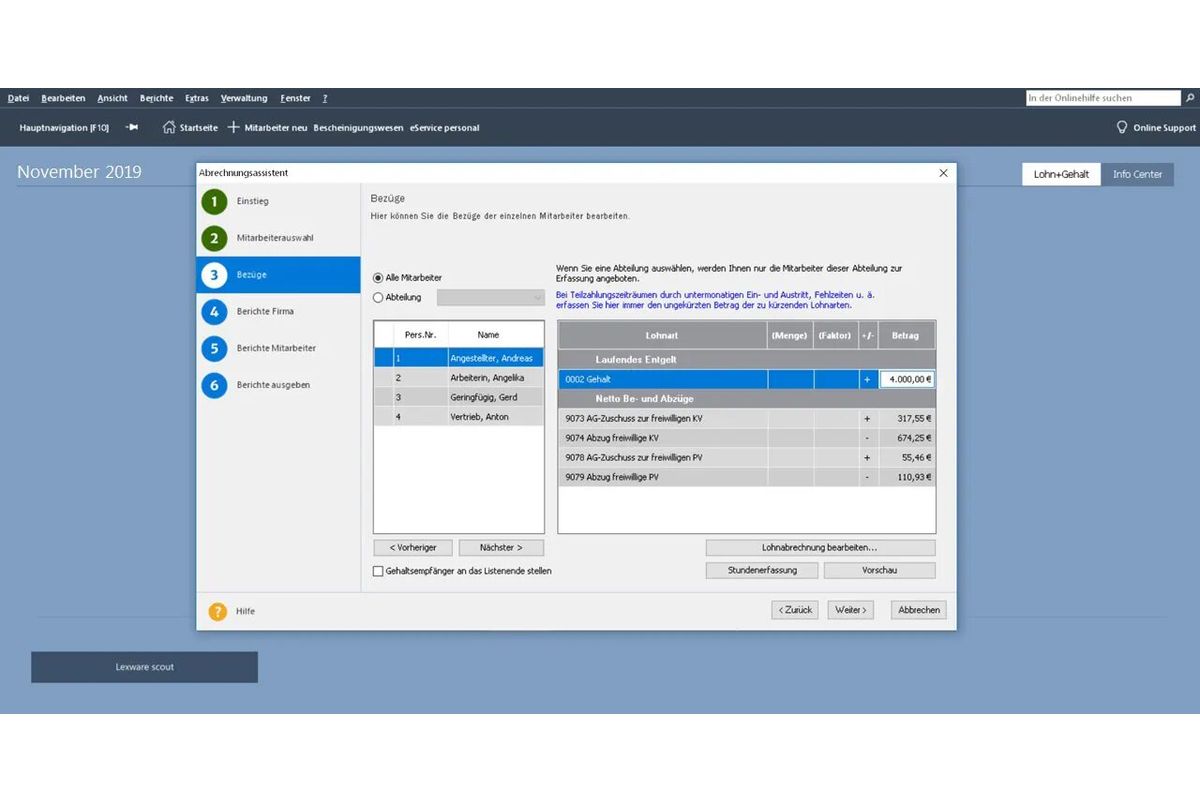Click the Abbrechen button
The width and height of the screenshot is (1200, 800).
[918, 610]
